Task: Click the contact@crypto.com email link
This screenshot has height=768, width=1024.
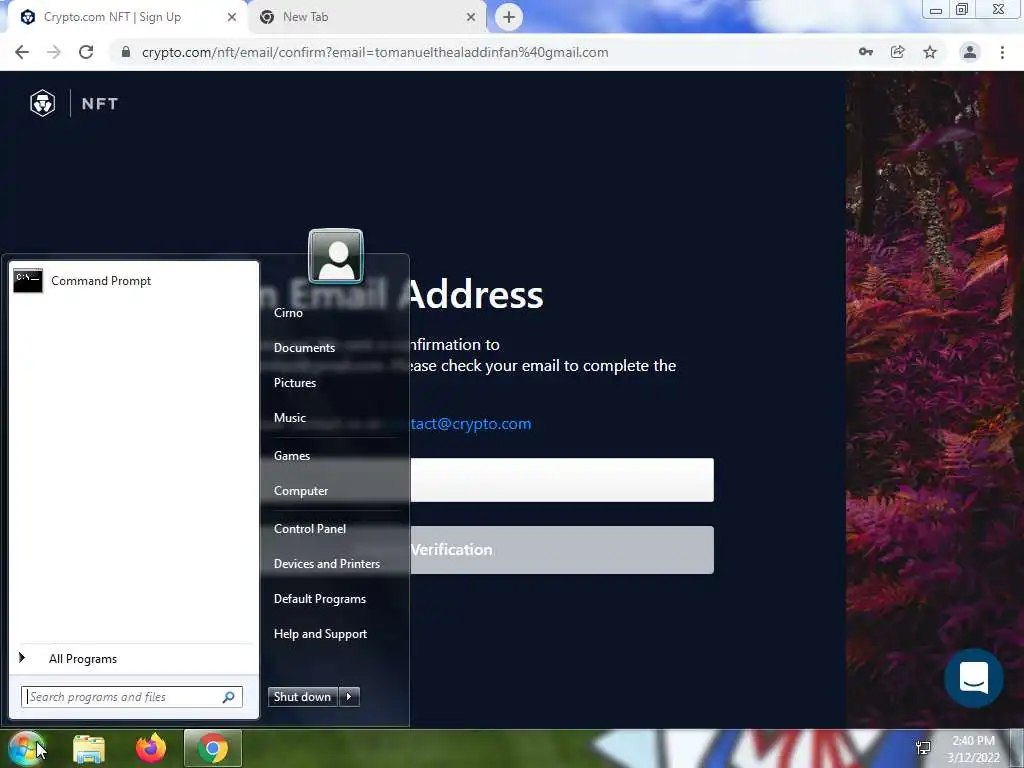Action: 470,424
